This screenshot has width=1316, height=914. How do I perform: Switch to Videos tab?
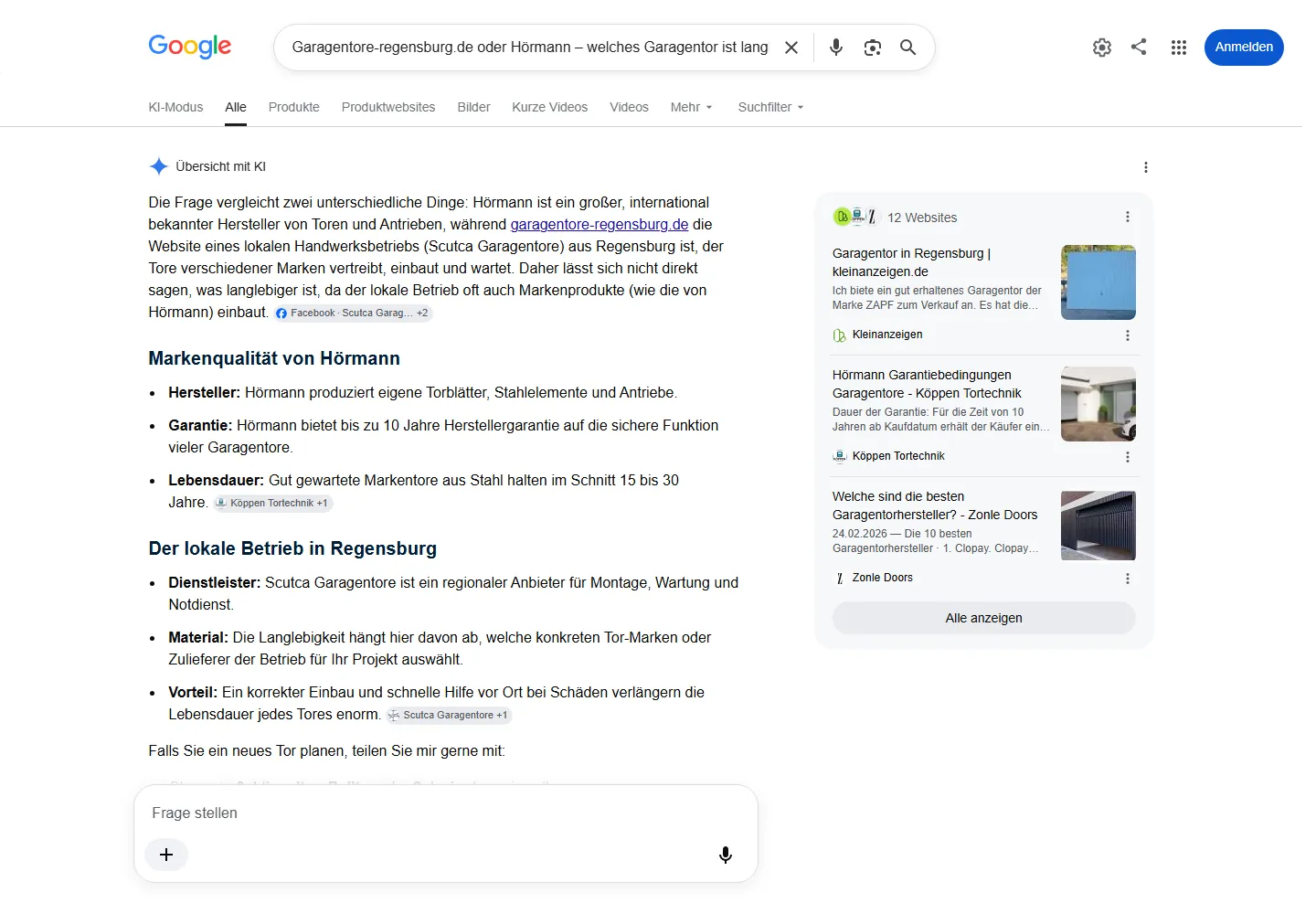629,107
